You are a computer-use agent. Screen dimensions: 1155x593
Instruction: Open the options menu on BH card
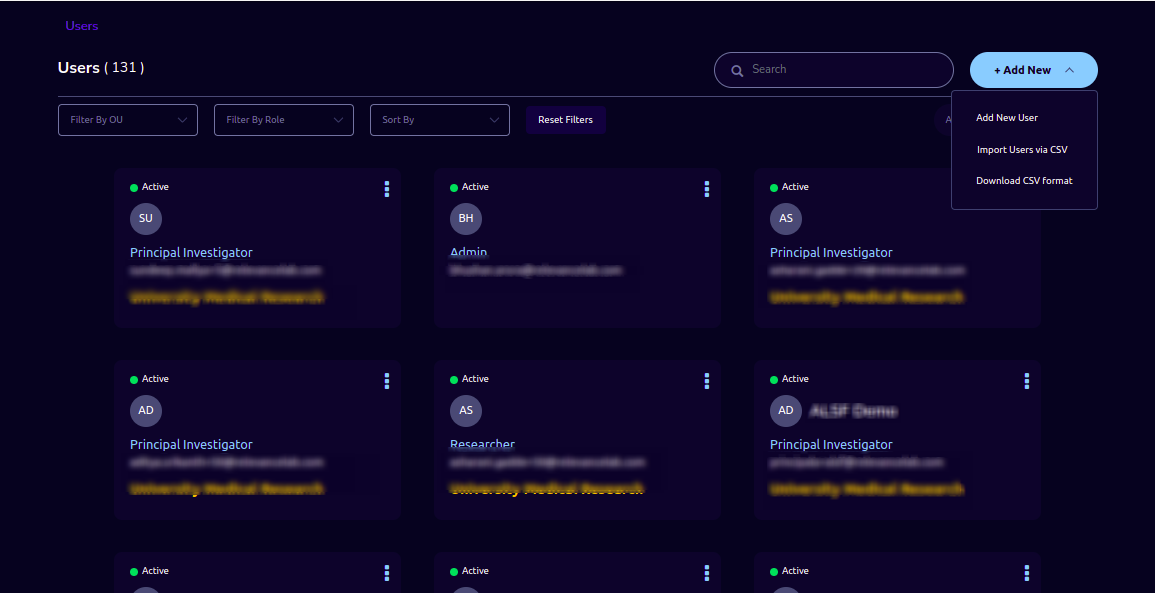pos(706,189)
